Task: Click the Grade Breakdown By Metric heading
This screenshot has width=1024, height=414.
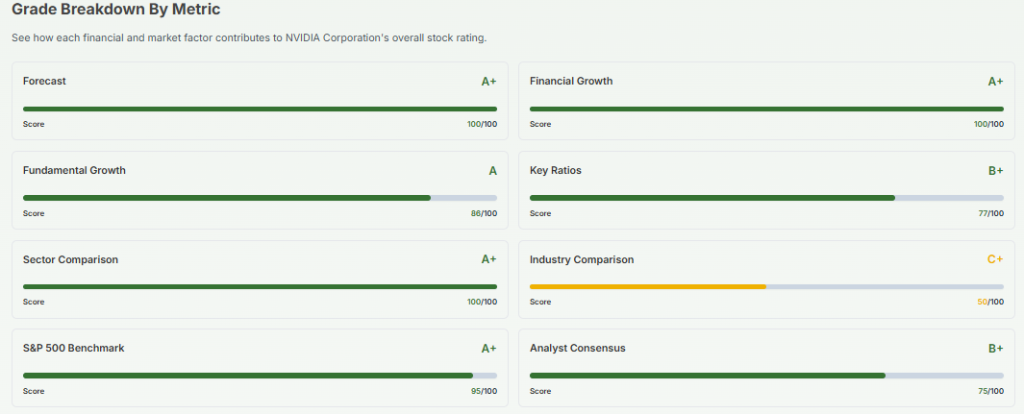Action: coord(116,9)
